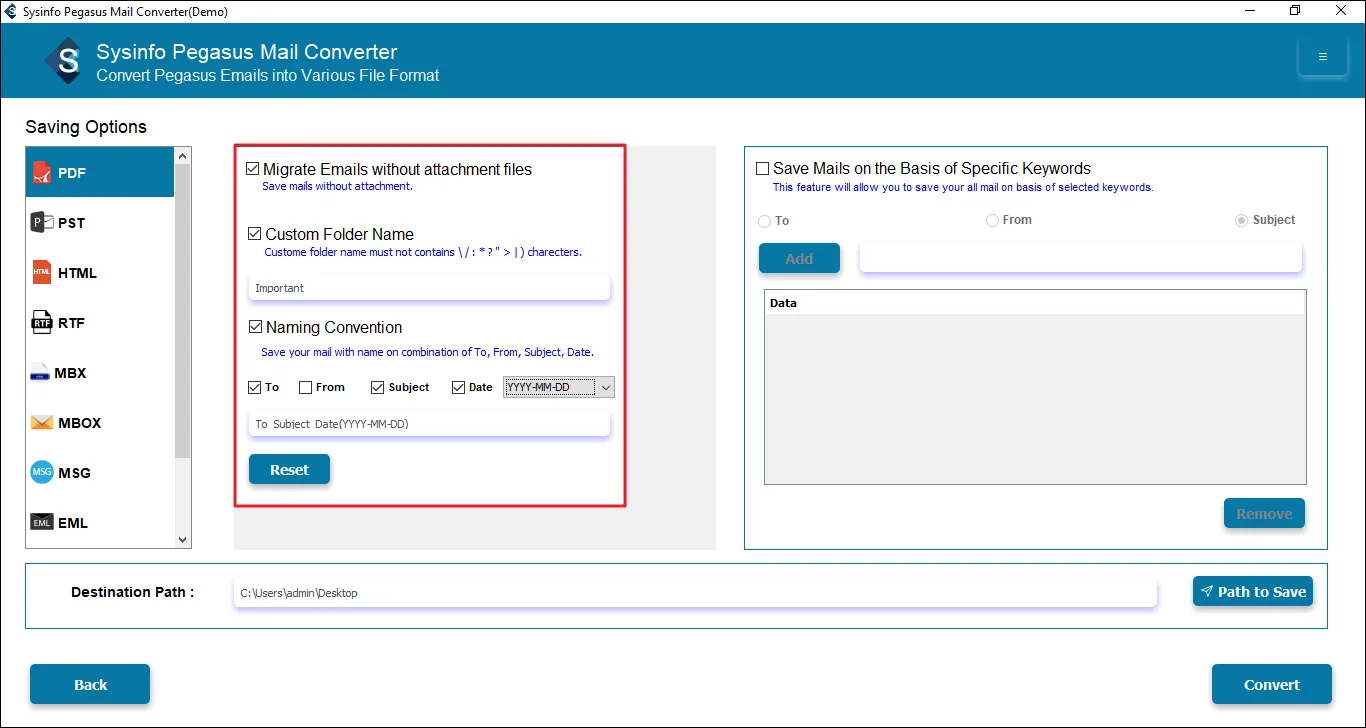
Task: Toggle the Subject naming checkbox
Action: tap(377, 387)
